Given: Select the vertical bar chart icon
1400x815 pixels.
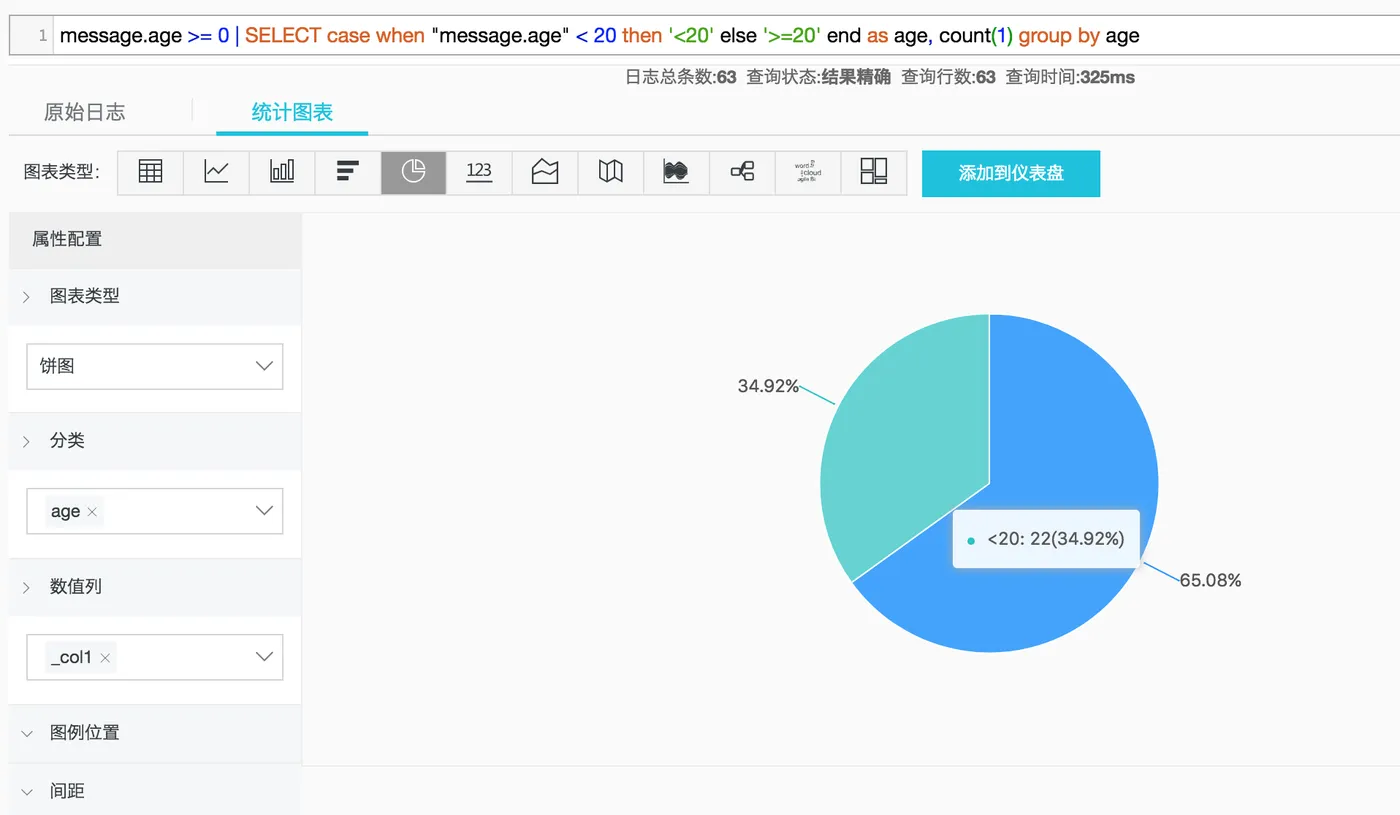Looking at the screenshot, I should pyautogui.click(x=282, y=172).
